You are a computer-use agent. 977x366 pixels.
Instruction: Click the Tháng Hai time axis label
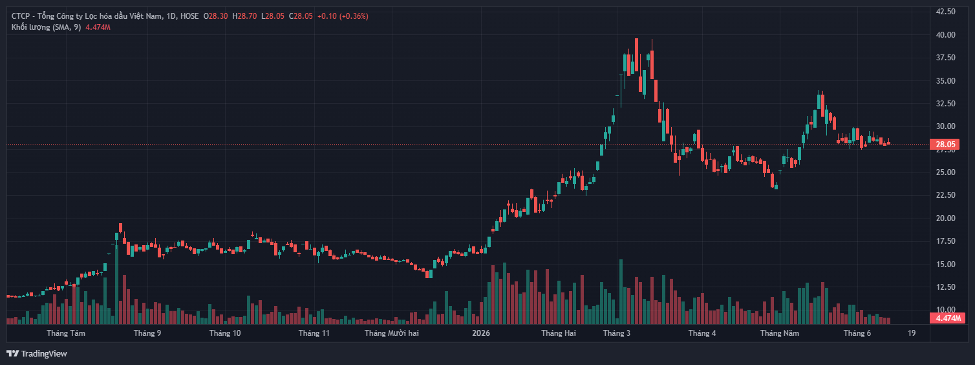tap(558, 334)
